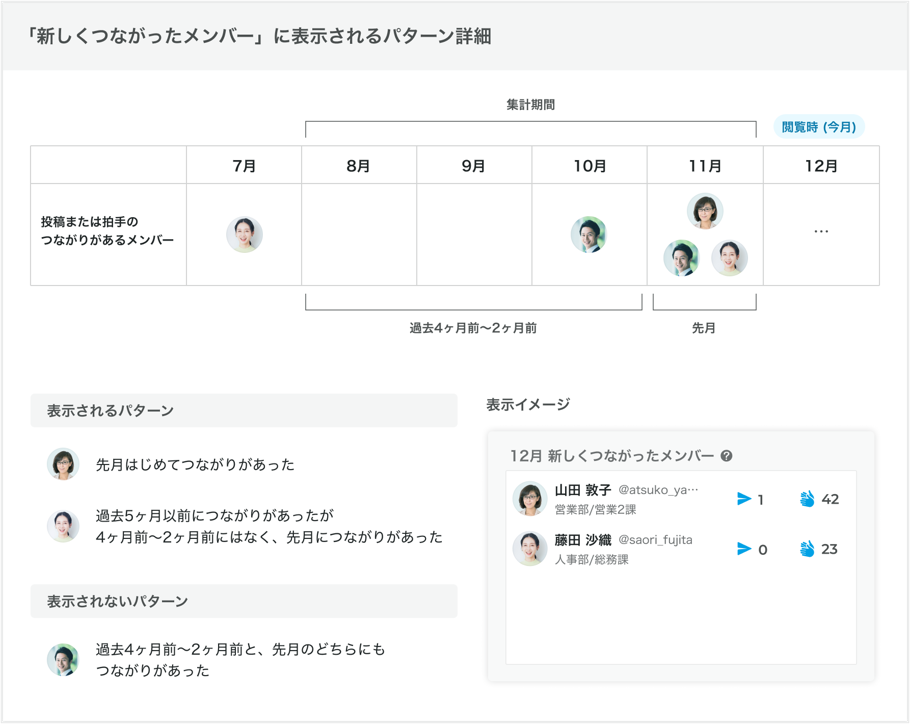This screenshot has width=910, height=724.
Task: Click the page title 「新しくつながったメンバー」に表示されるパターン詳細
Action: (259, 36)
